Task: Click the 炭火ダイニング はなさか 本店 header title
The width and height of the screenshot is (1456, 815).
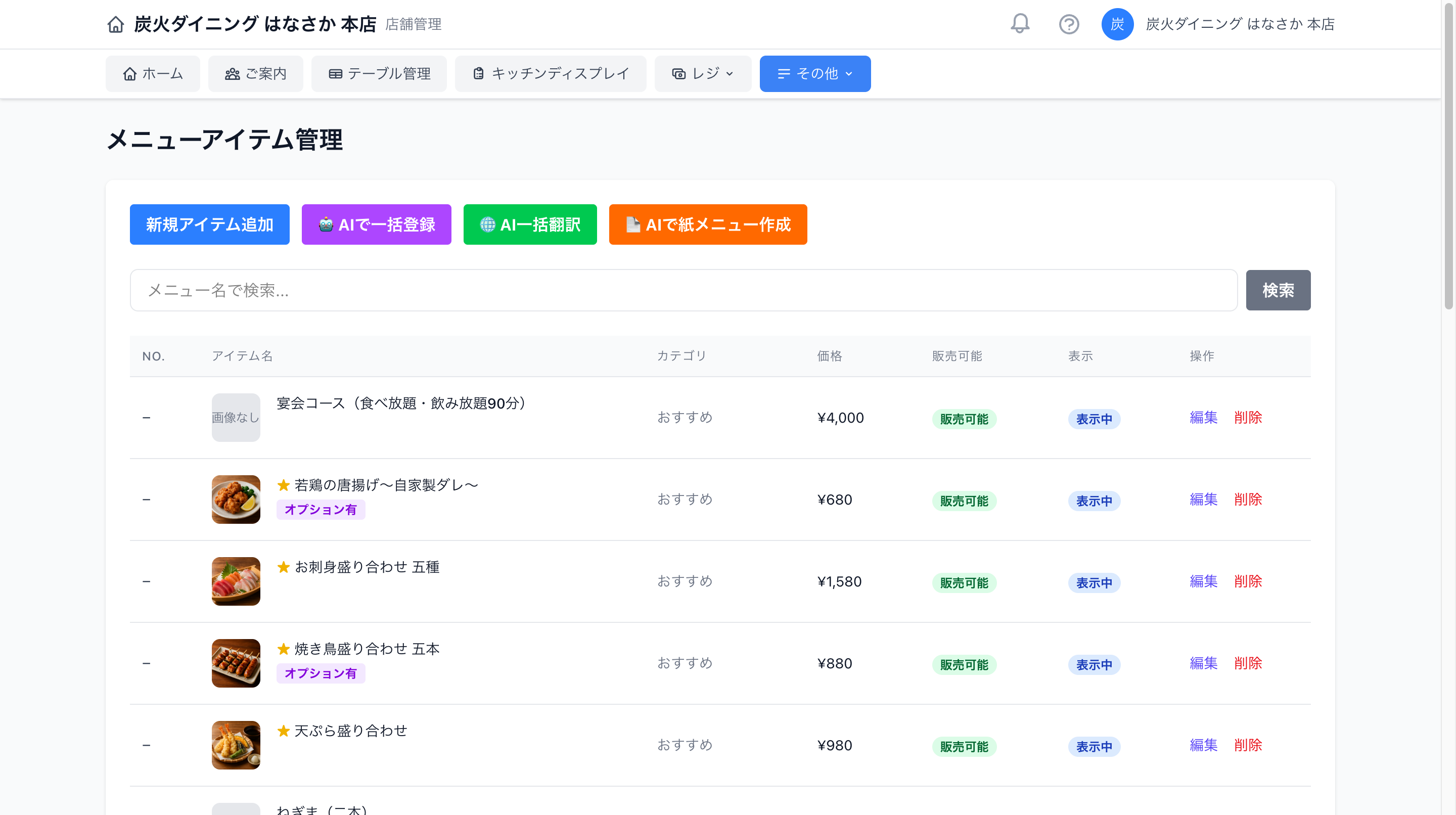Action: [x=255, y=24]
